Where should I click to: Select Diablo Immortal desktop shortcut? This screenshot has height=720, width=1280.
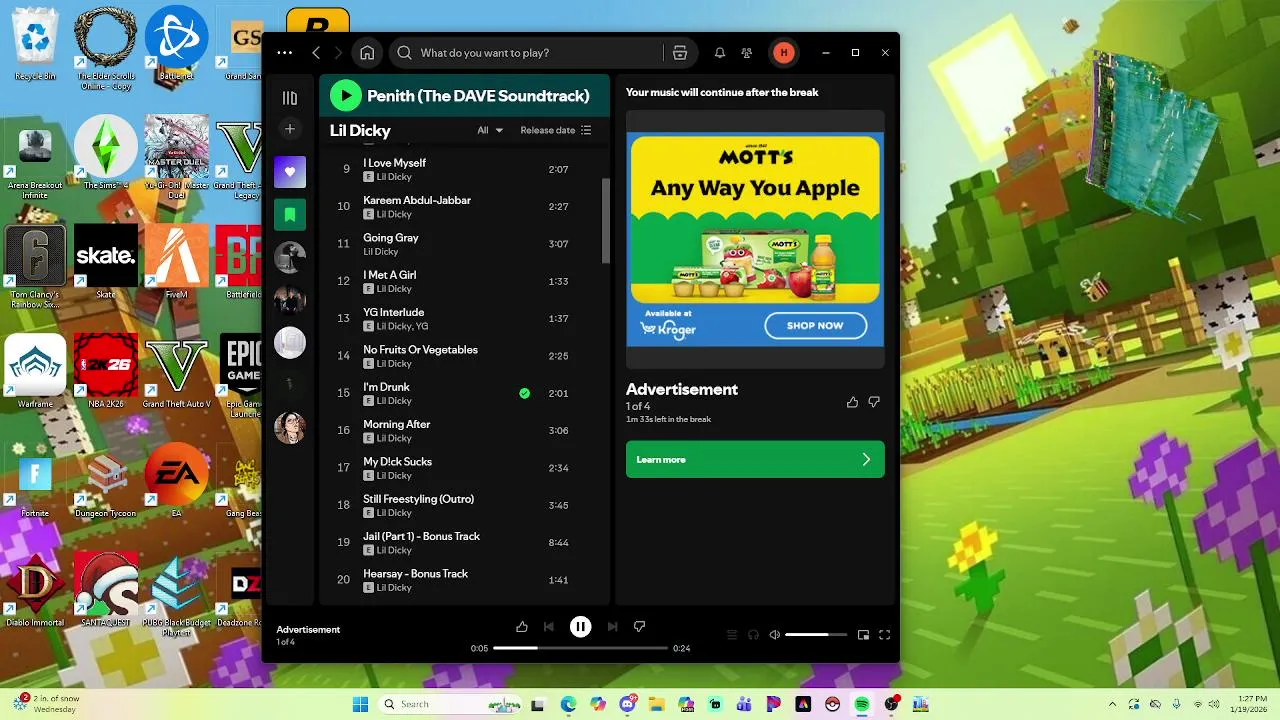pos(35,590)
